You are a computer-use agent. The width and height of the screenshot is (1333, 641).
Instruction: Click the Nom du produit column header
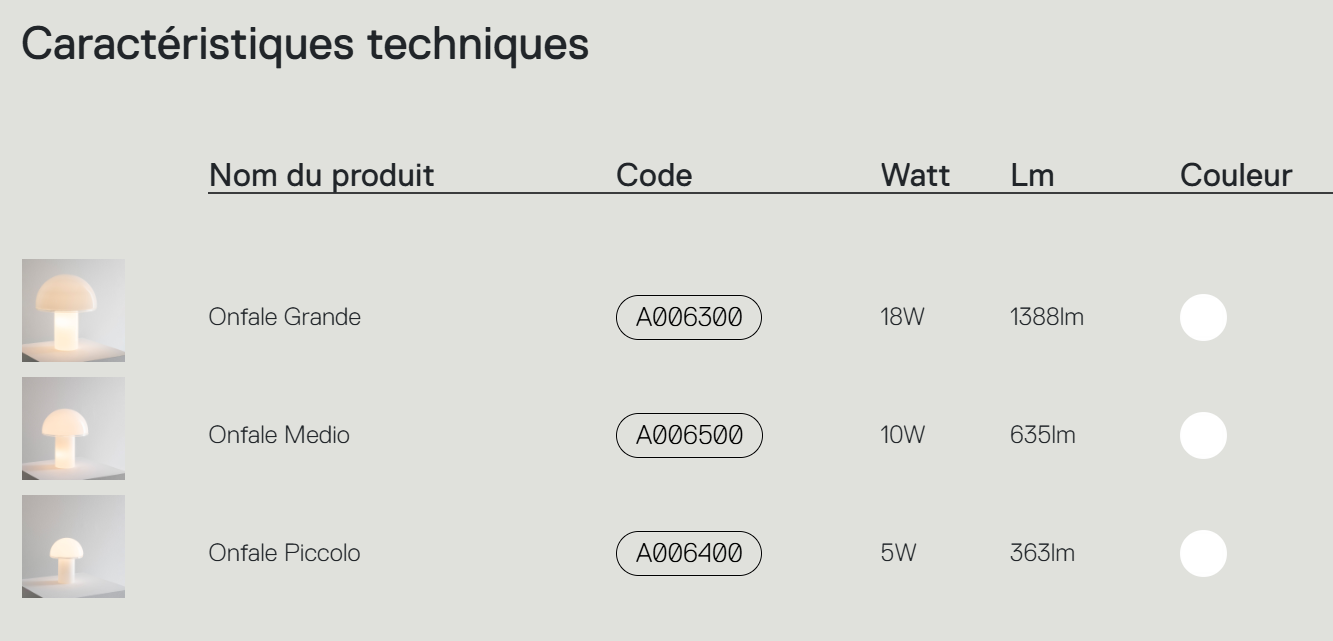click(321, 176)
